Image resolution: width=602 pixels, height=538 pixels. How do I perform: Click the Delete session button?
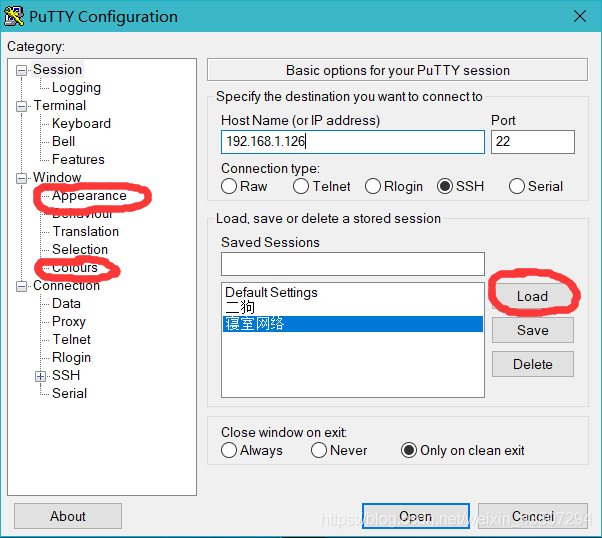click(x=533, y=364)
